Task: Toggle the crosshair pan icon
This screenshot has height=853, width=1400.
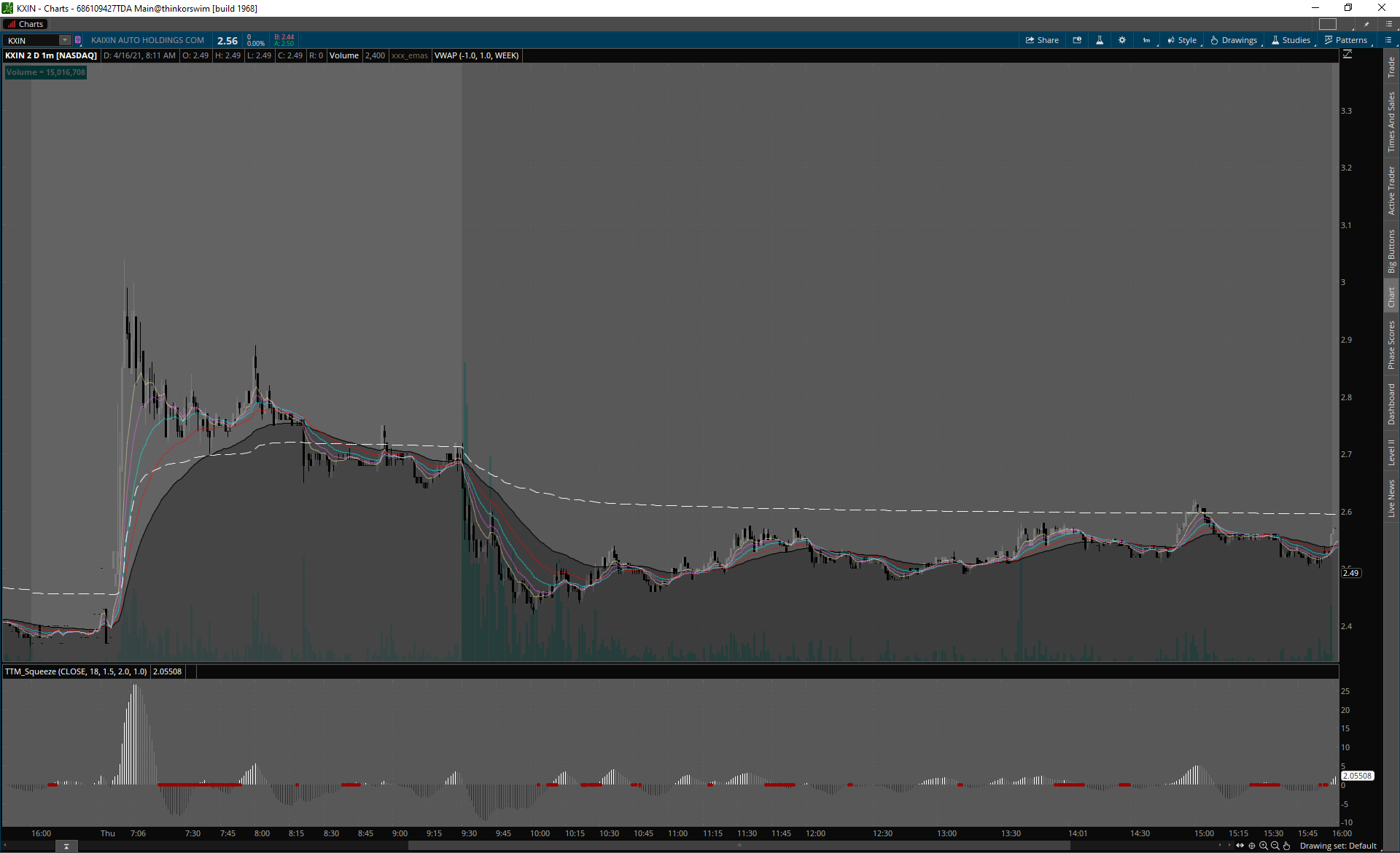Action: pos(1252,846)
